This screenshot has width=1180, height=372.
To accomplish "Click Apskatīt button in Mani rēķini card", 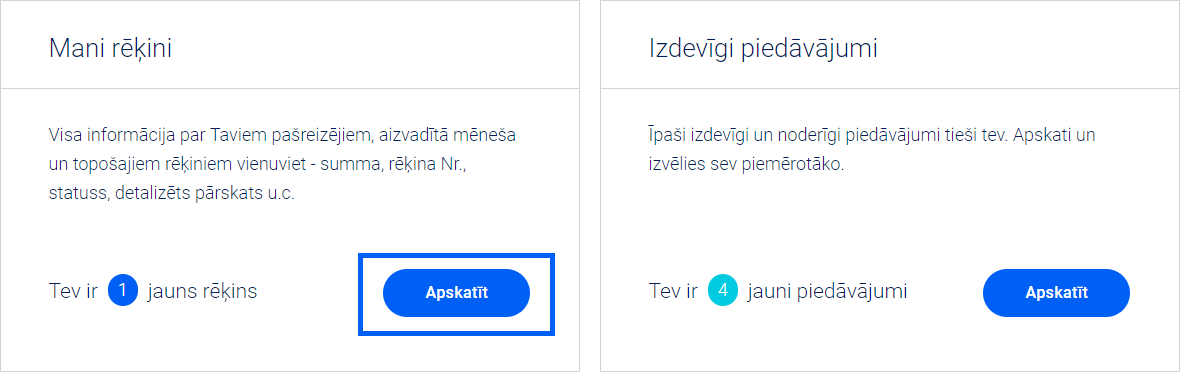I will point(456,293).
